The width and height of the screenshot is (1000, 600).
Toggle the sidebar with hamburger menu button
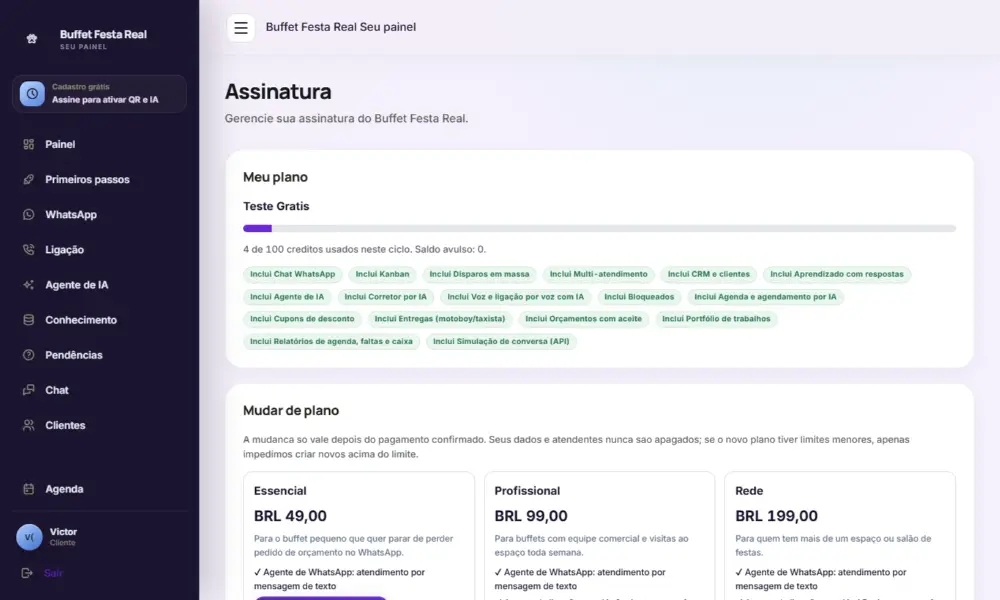[240, 27]
